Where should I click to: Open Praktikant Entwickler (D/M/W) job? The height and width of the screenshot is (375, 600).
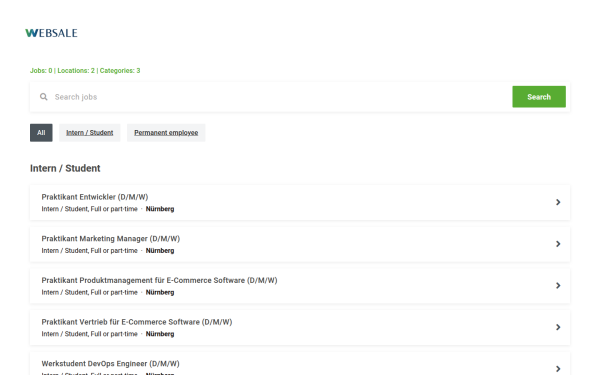click(x=300, y=202)
